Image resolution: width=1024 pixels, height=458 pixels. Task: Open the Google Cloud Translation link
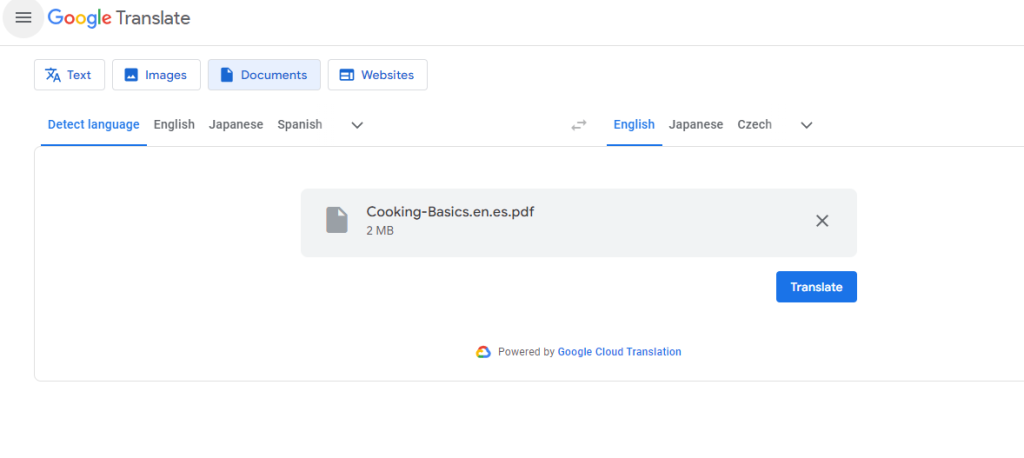[x=619, y=352]
